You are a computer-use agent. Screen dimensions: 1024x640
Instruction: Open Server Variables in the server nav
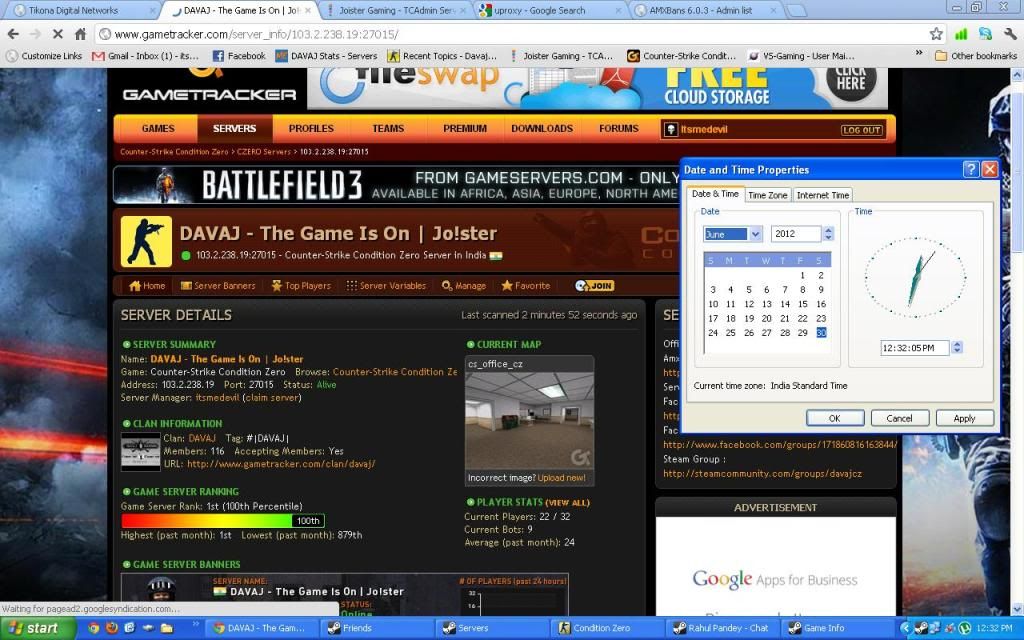[x=386, y=286]
